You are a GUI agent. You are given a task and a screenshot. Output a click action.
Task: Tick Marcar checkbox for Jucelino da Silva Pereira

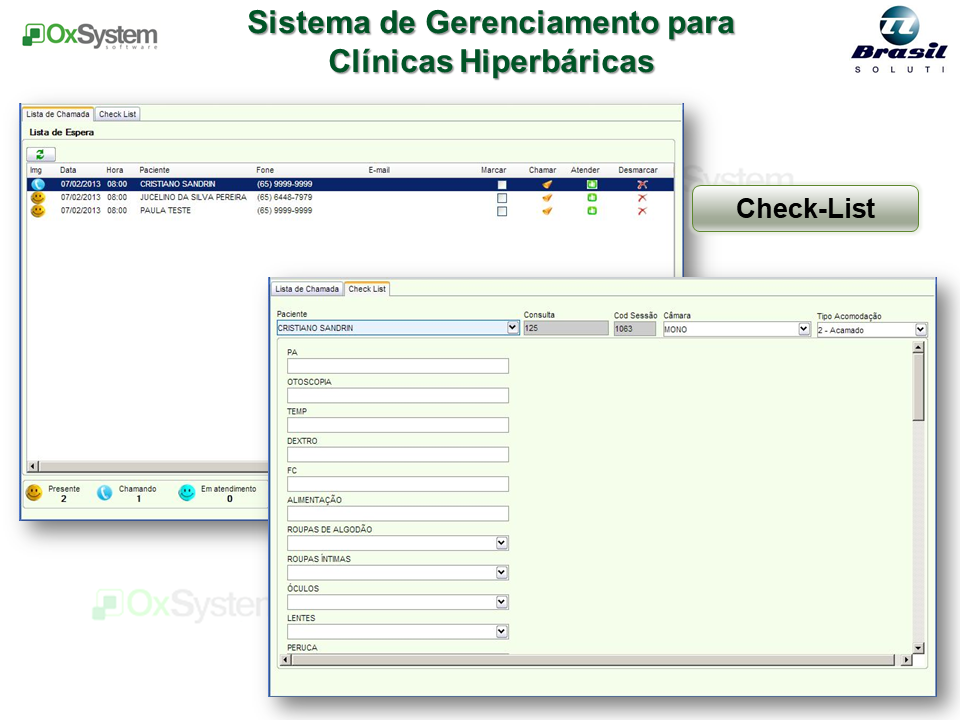pos(502,198)
